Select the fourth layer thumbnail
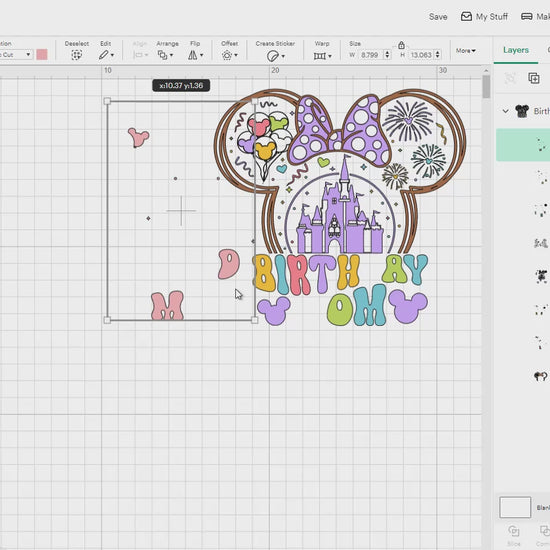The width and height of the screenshot is (550, 550). click(x=541, y=243)
